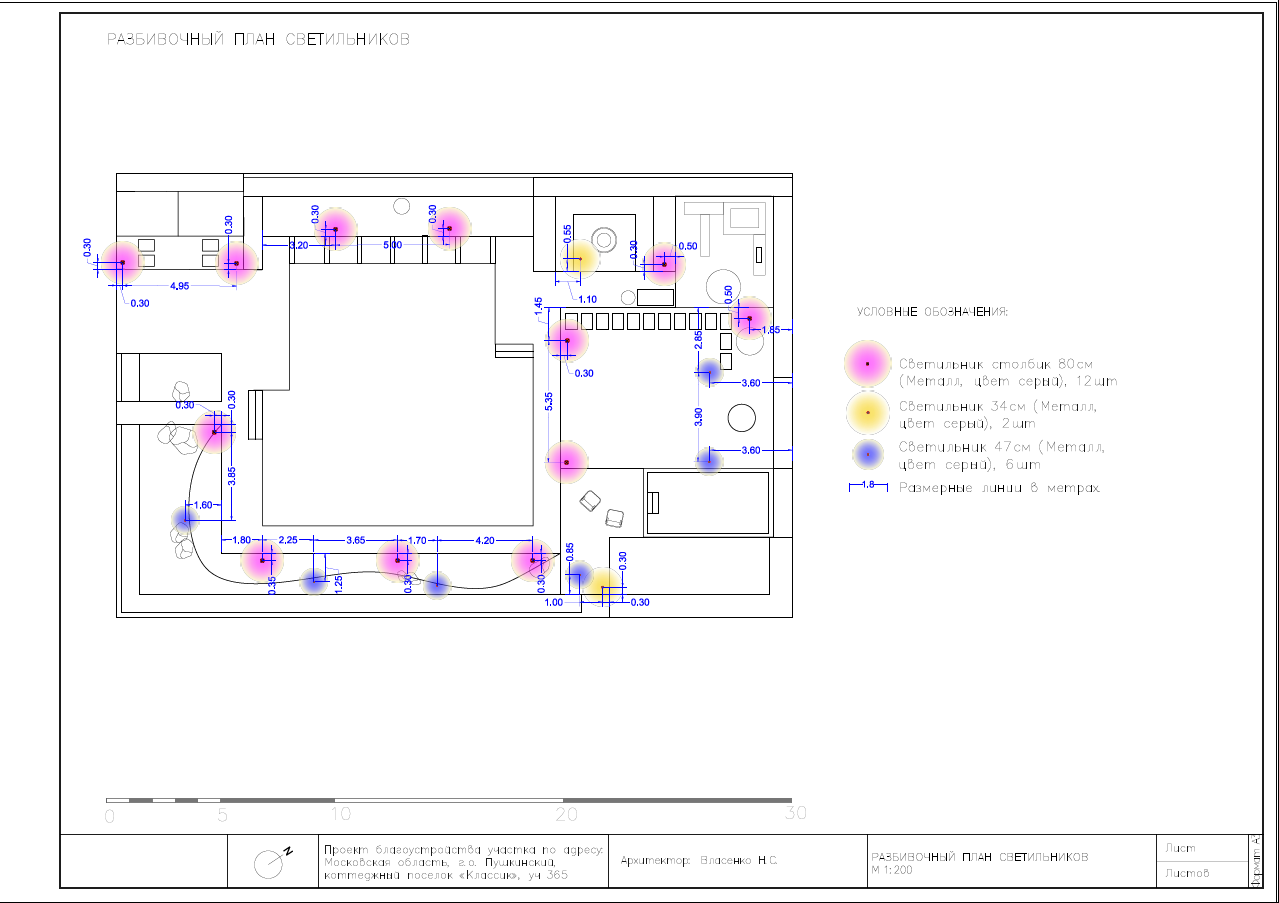This screenshot has width=1279, height=903.
Task: Select the 'М 1:200' scale text
Action: click(891, 870)
